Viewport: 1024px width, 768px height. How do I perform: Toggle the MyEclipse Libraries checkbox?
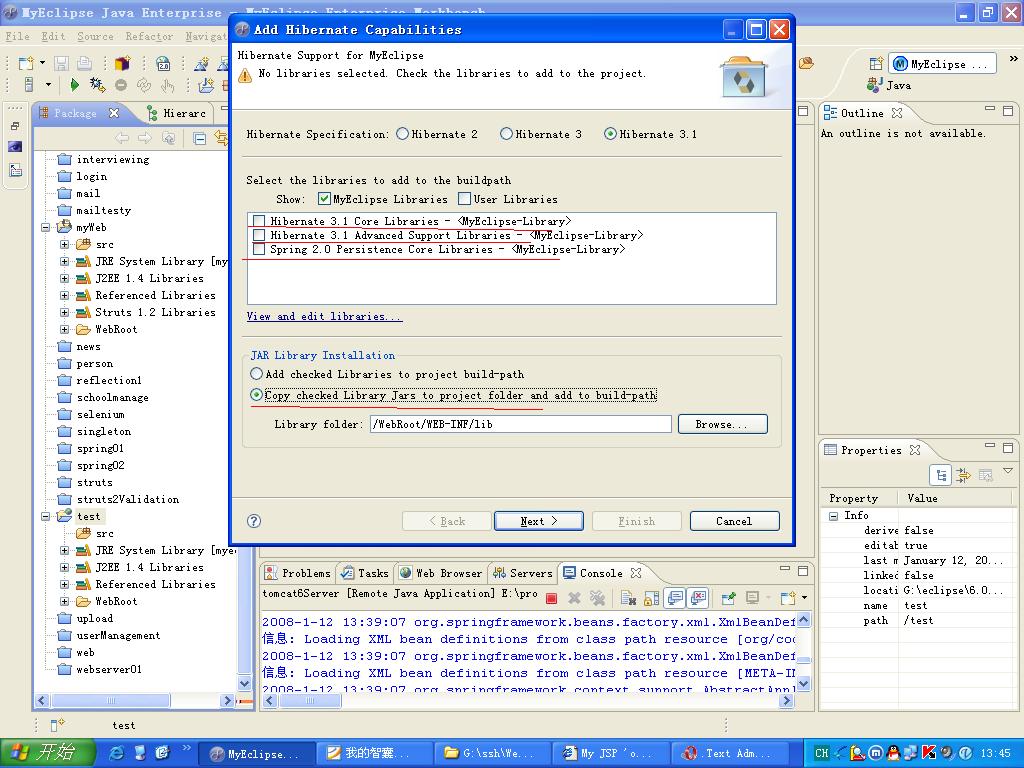pos(324,199)
